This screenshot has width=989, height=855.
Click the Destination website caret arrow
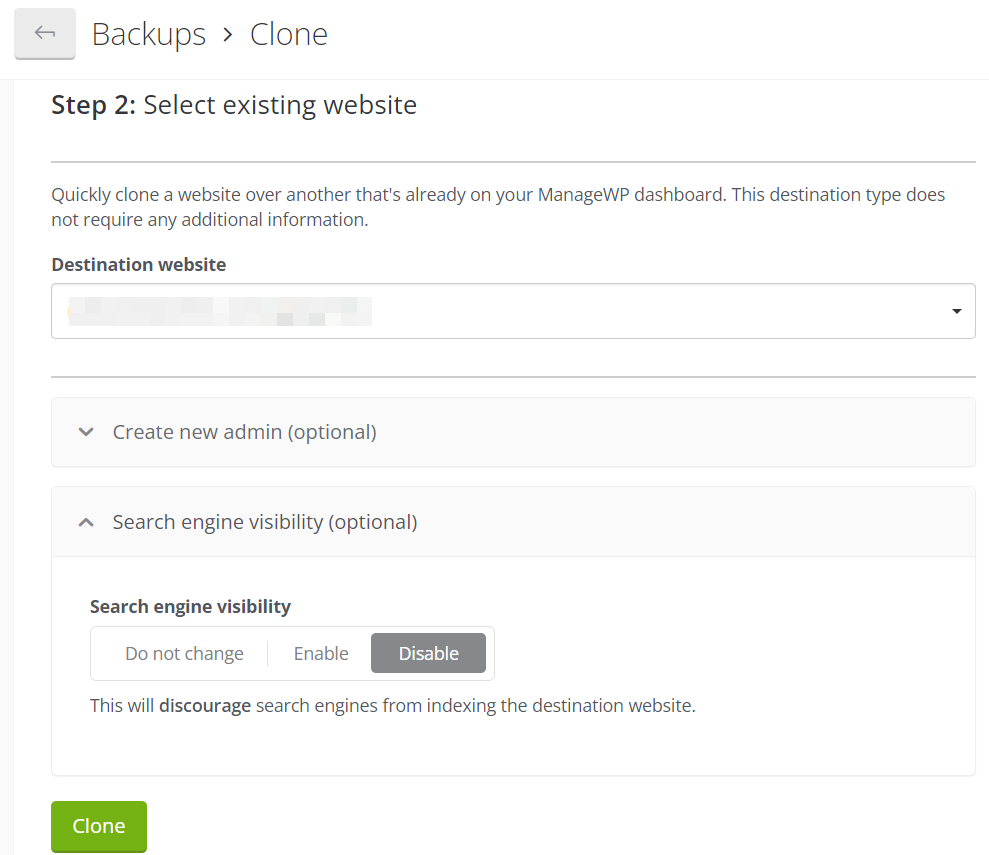click(956, 312)
